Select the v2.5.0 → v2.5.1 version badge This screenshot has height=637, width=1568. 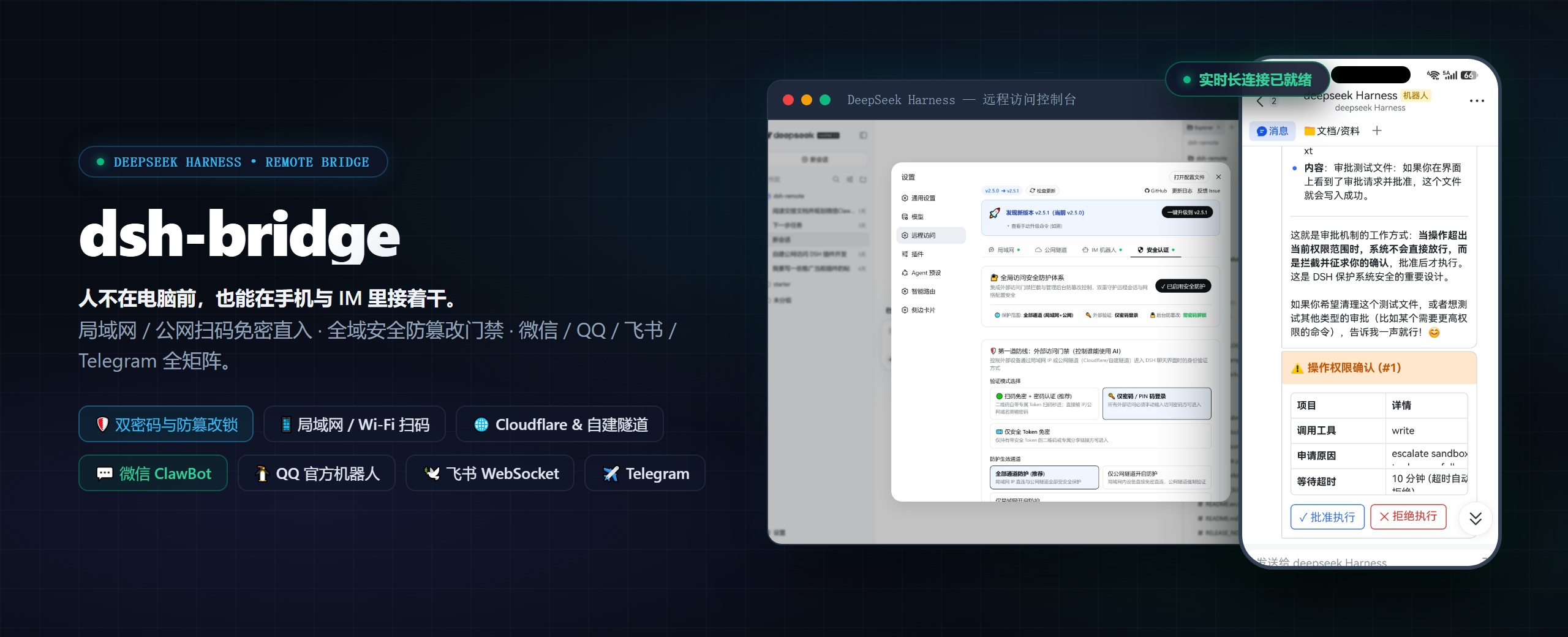coord(1002,191)
